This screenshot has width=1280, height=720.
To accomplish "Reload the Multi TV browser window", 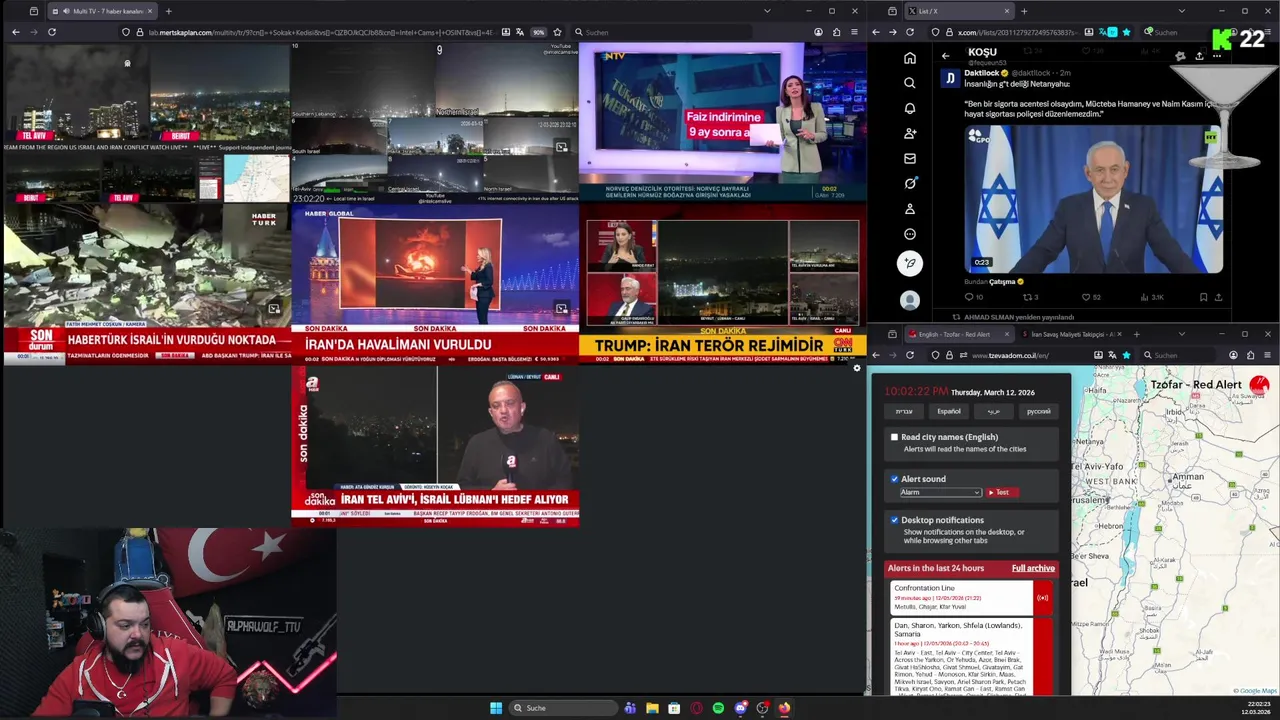I will click(x=51, y=32).
